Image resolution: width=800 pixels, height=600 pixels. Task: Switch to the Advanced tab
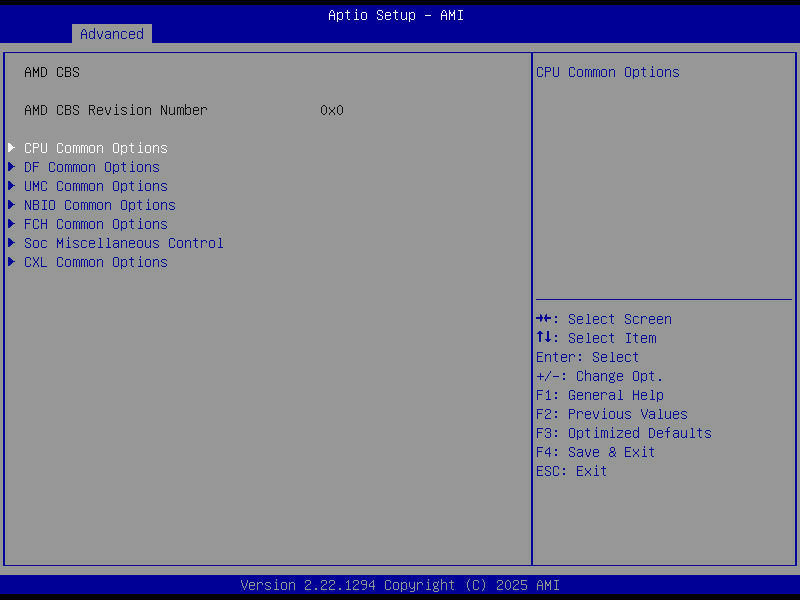coord(111,33)
